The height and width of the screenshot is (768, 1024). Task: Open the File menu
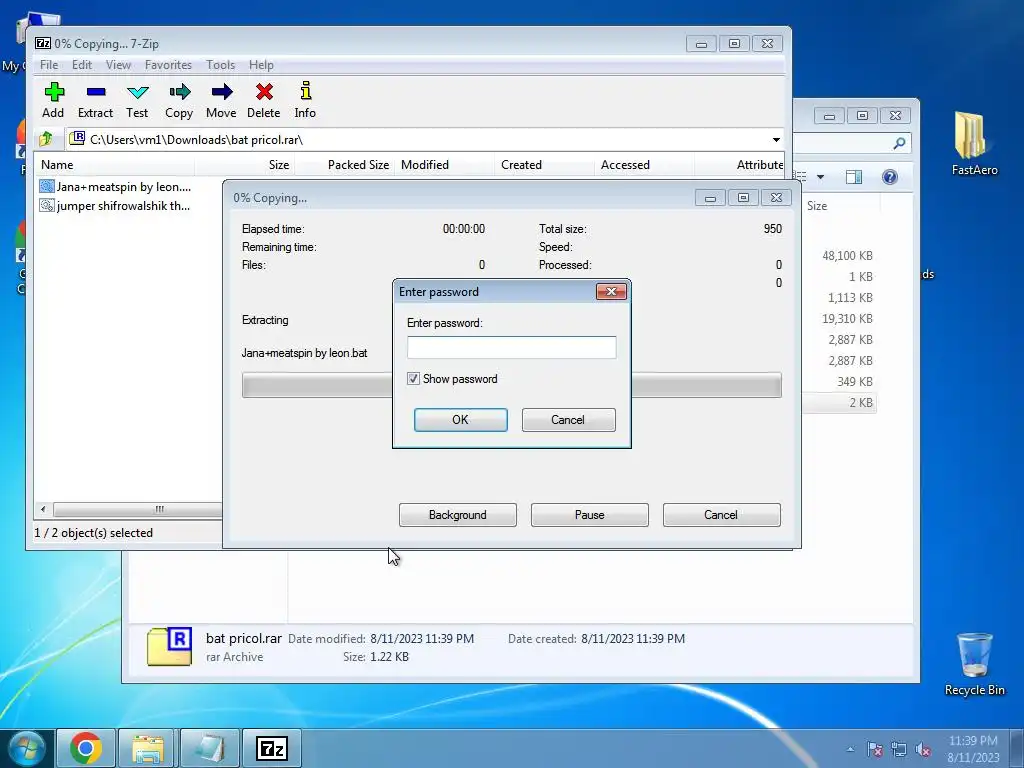tap(49, 65)
